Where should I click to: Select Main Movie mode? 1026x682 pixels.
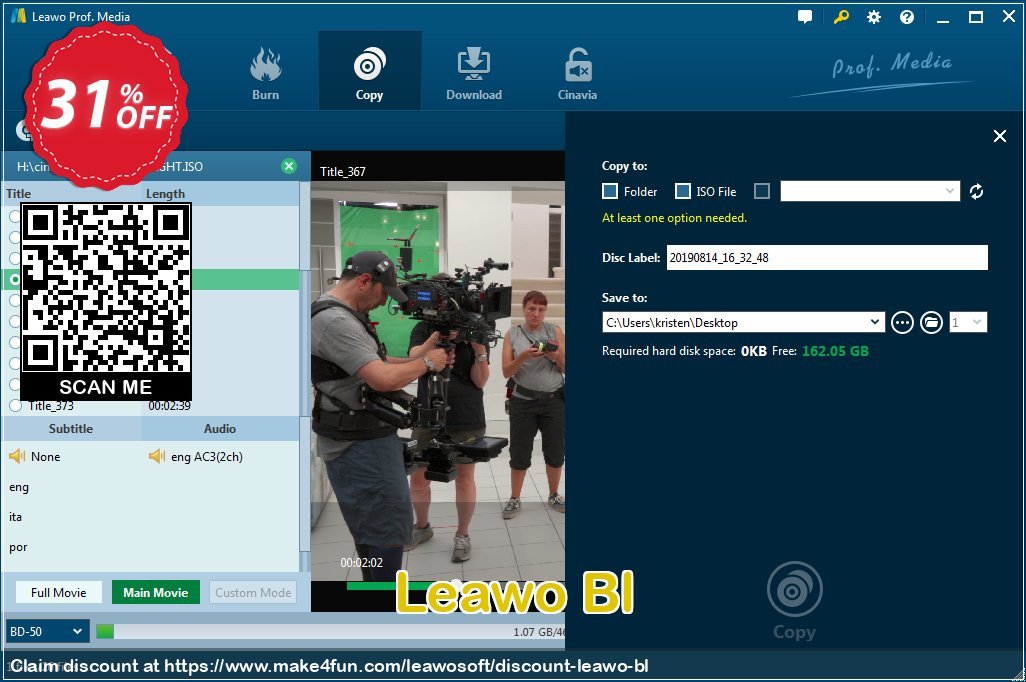pos(156,592)
